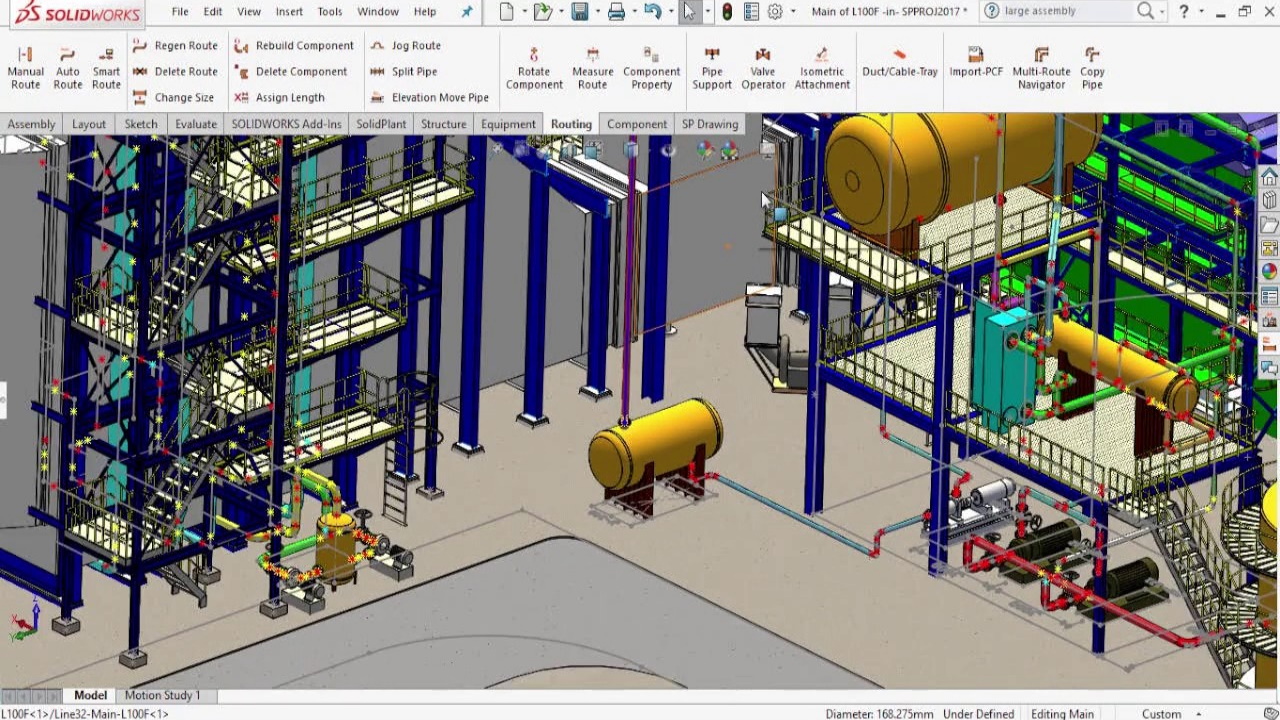Image resolution: width=1280 pixels, height=720 pixels.
Task: Click the Regen Route button
Action: (x=175, y=46)
